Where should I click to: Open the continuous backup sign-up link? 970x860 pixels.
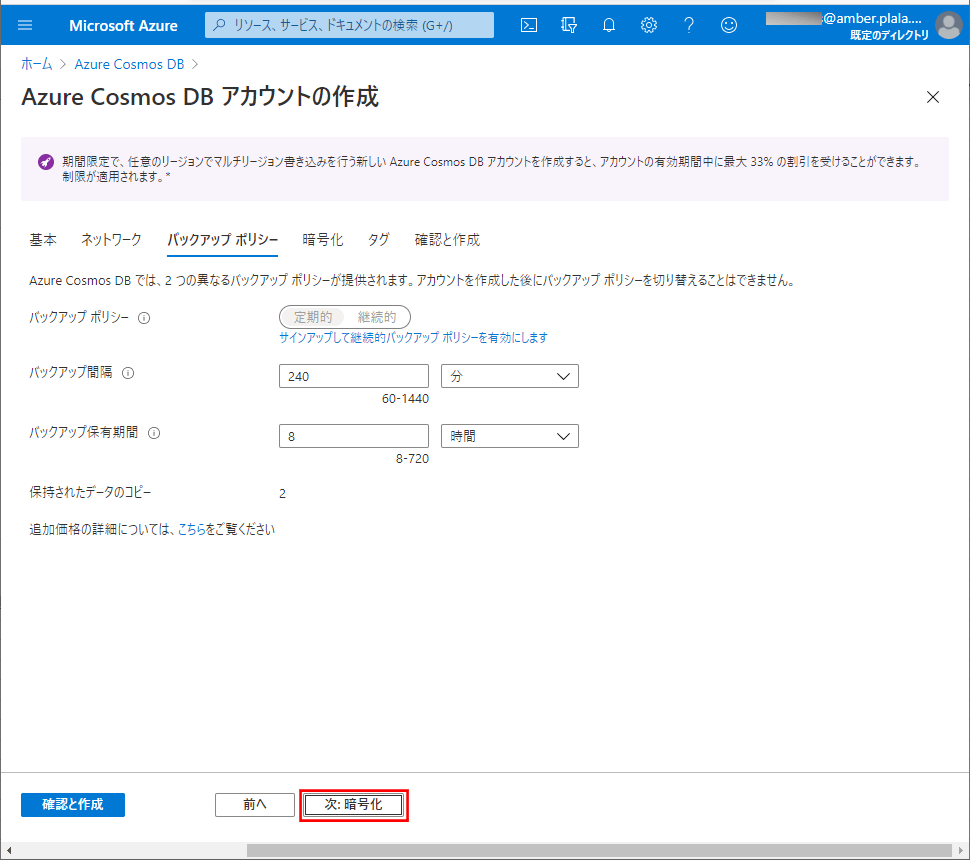click(413, 338)
